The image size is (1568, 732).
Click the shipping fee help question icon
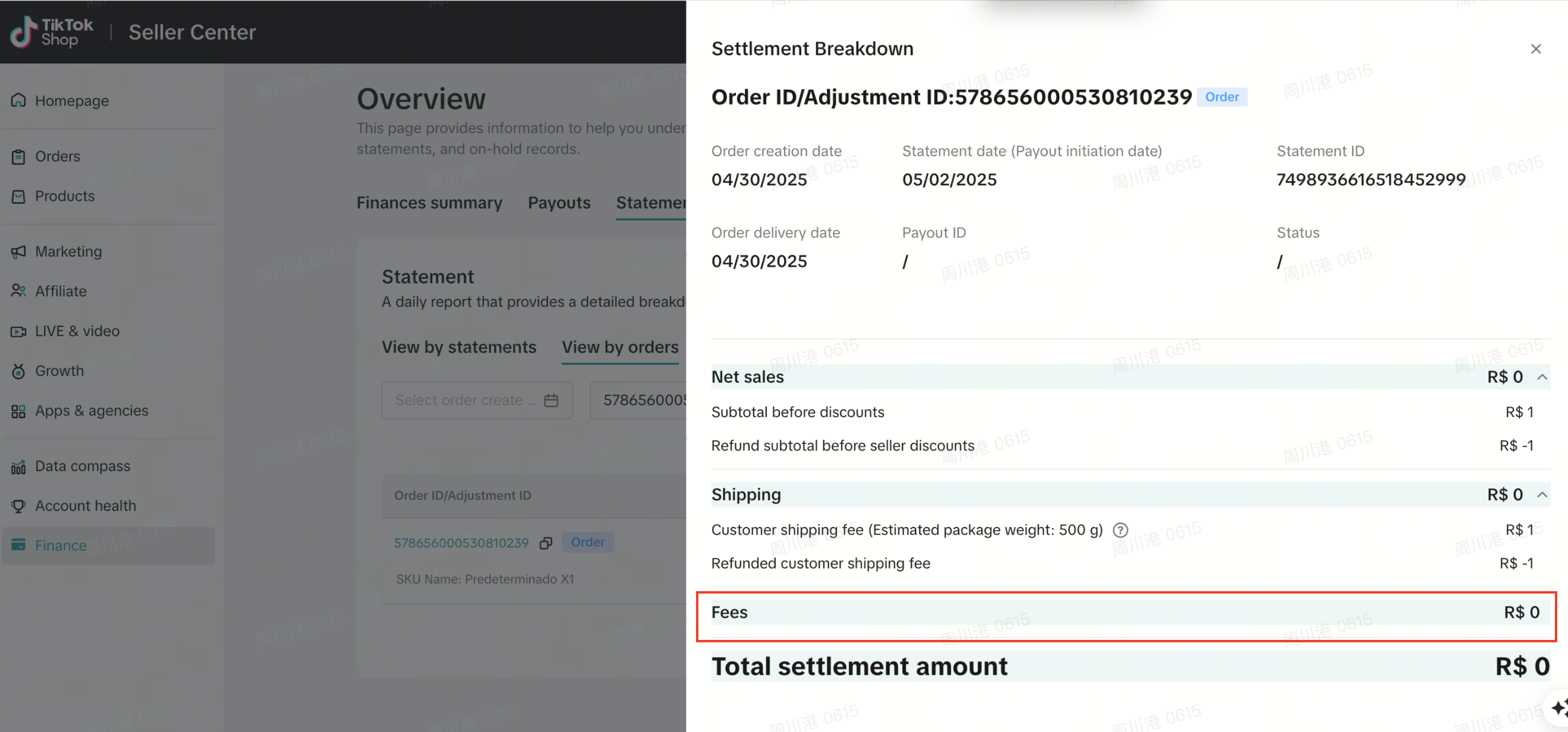pyautogui.click(x=1120, y=530)
